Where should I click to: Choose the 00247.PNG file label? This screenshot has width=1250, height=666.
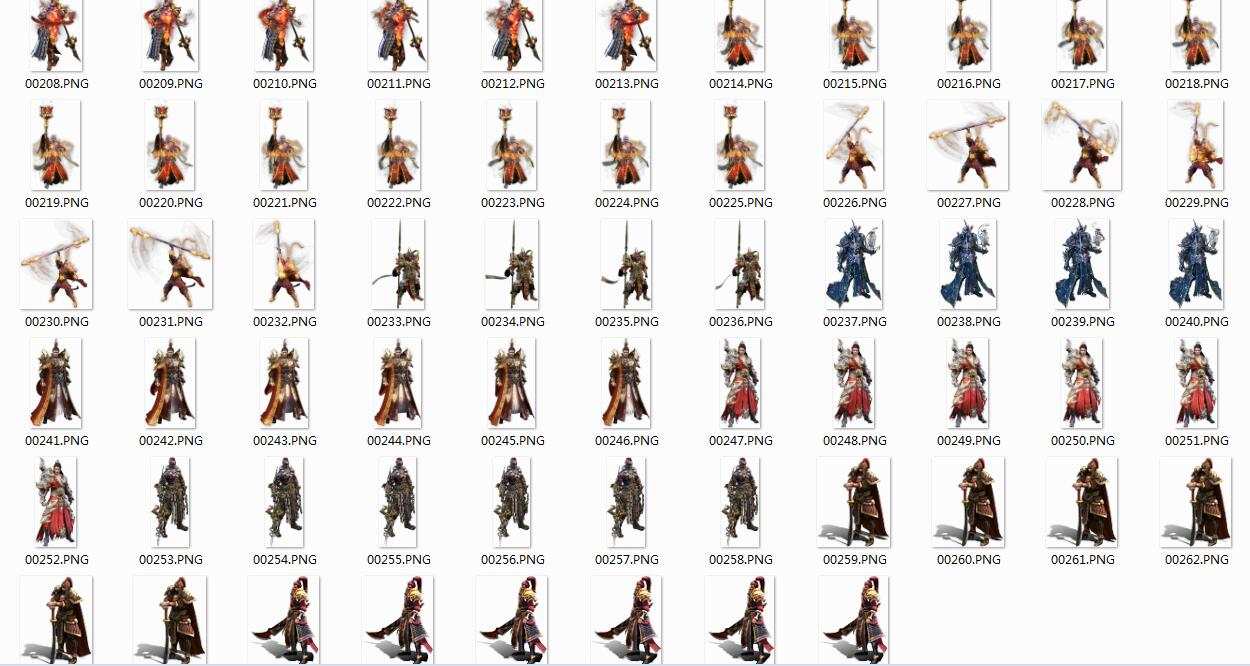pyautogui.click(x=741, y=441)
